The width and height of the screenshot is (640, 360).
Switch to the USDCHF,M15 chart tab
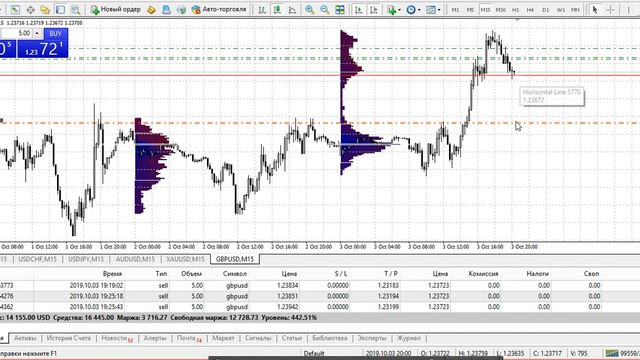pos(37,259)
